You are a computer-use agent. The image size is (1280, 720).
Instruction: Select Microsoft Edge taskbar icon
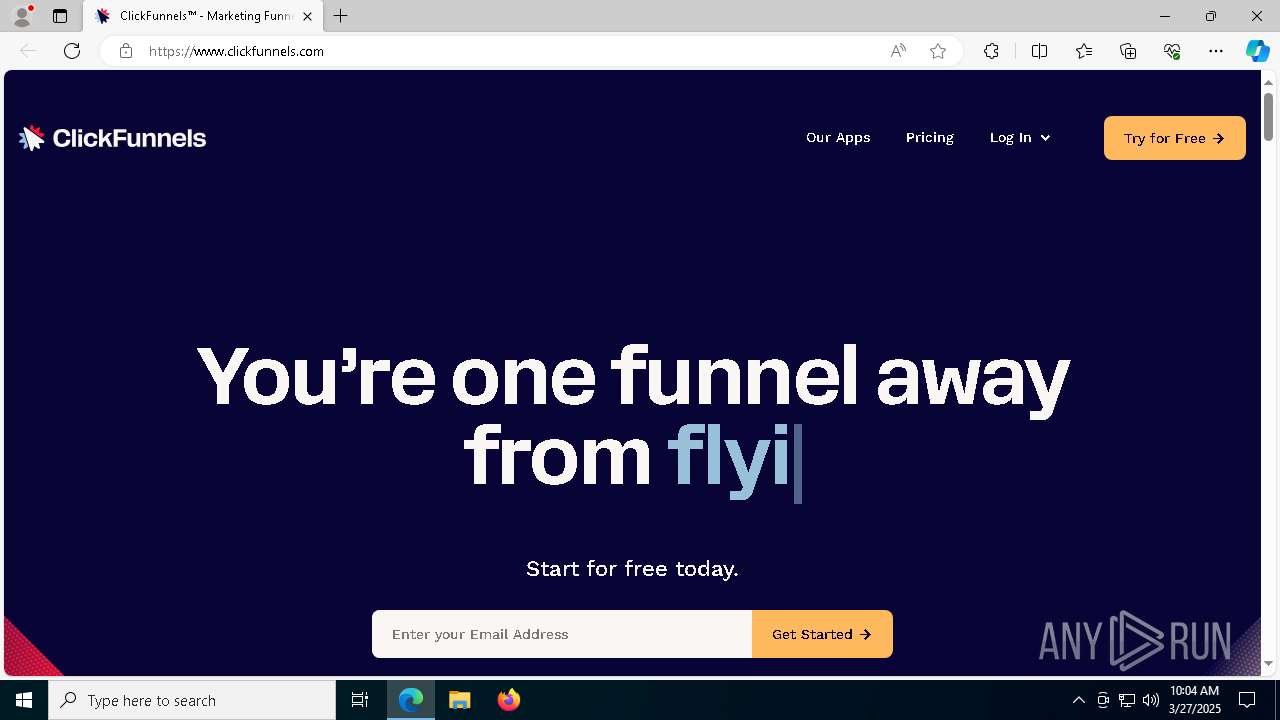point(411,700)
